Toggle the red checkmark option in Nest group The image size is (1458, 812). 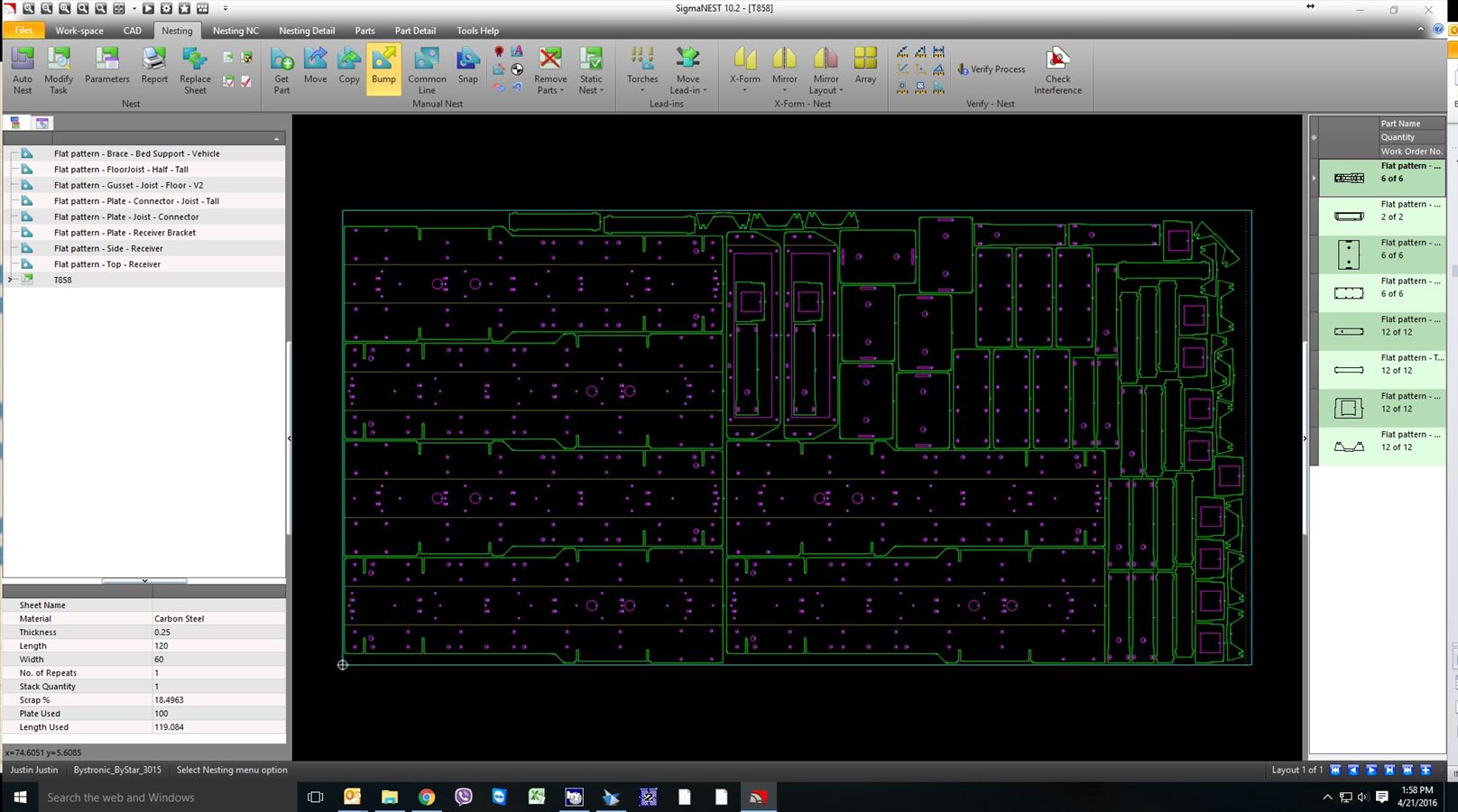[245, 81]
